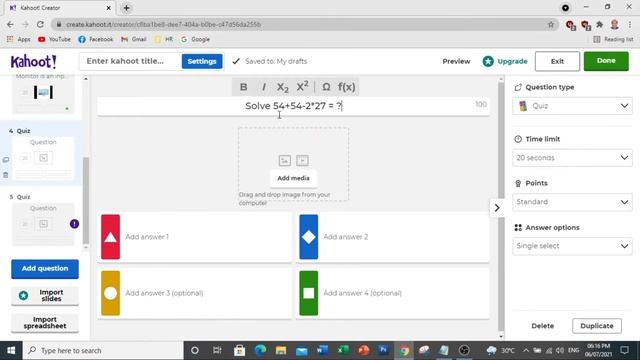640x360 pixels.
Task: Open a new browser tab
Action: click(127, 8)
